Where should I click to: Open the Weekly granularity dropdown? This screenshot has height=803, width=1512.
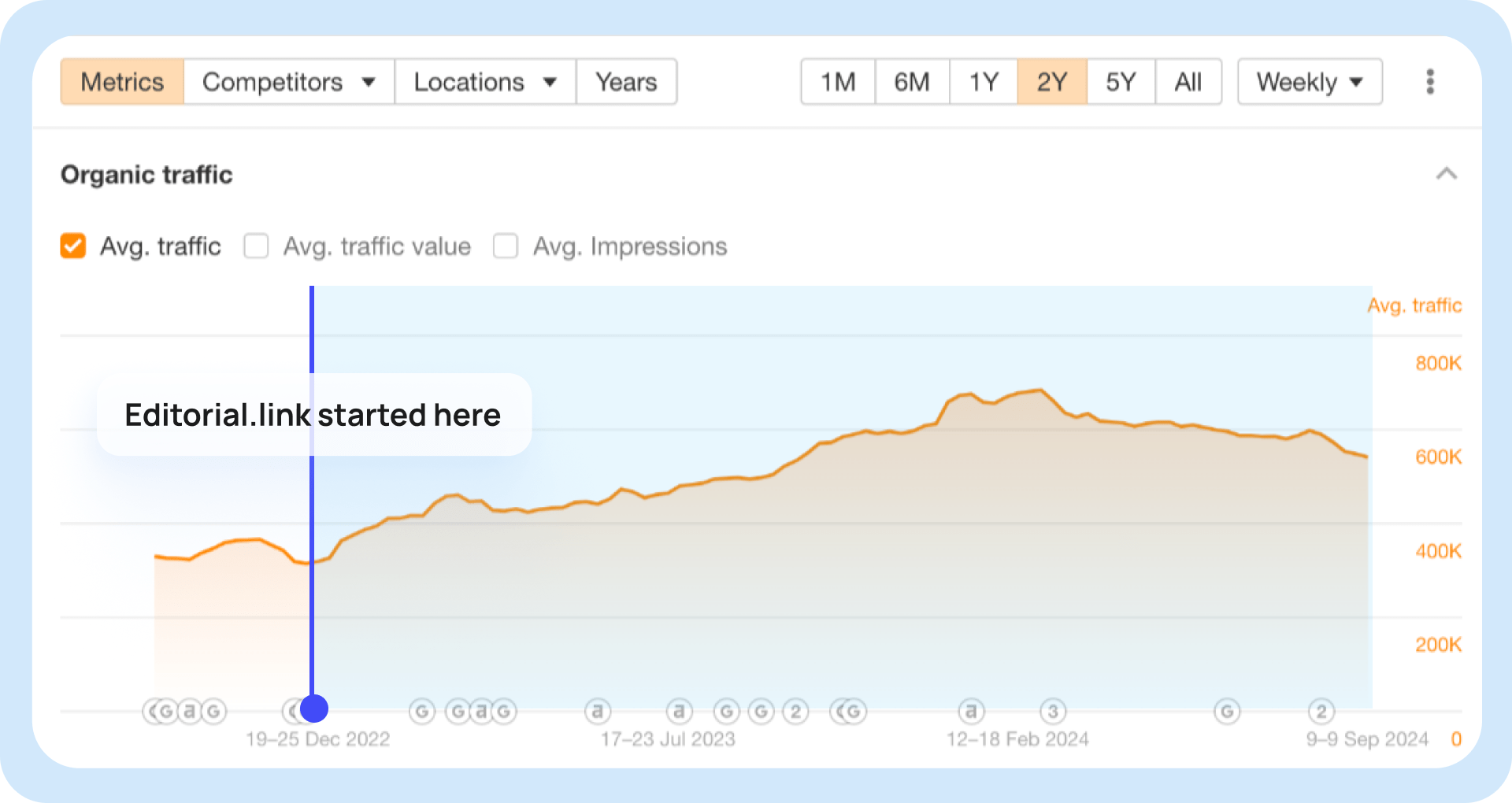(x=1310, y=82)
